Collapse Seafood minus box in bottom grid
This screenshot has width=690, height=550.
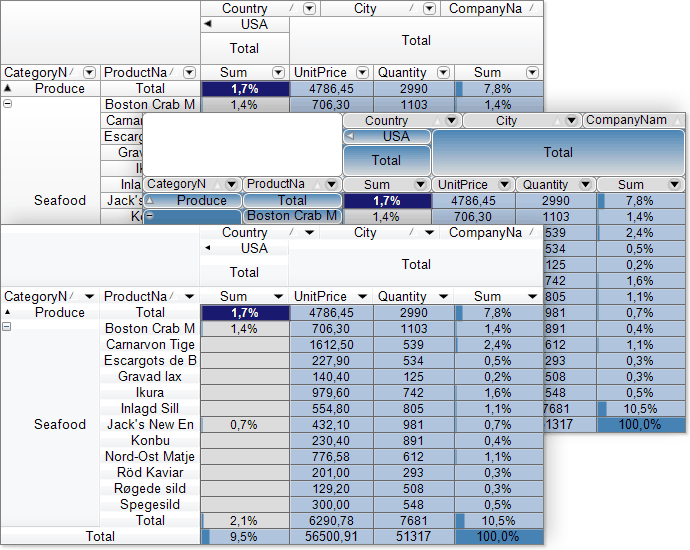(7, 326)
